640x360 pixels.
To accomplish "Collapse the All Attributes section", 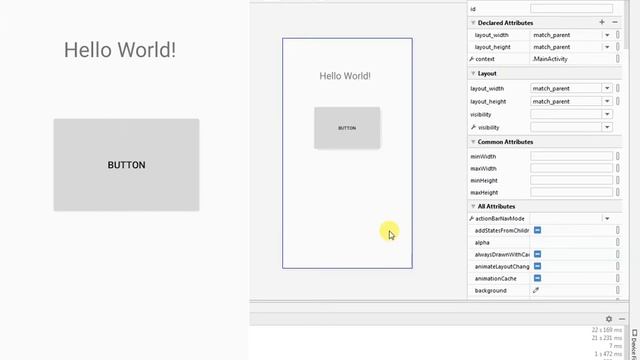I will (x=473, y=207).
